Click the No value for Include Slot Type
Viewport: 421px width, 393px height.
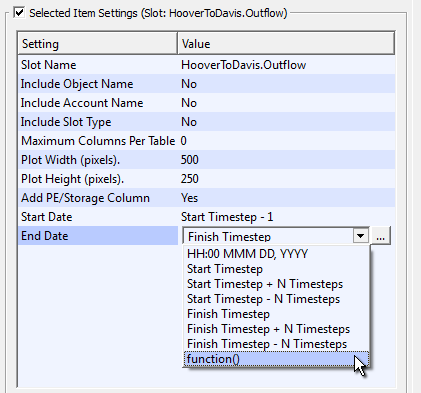coord(287,122)
